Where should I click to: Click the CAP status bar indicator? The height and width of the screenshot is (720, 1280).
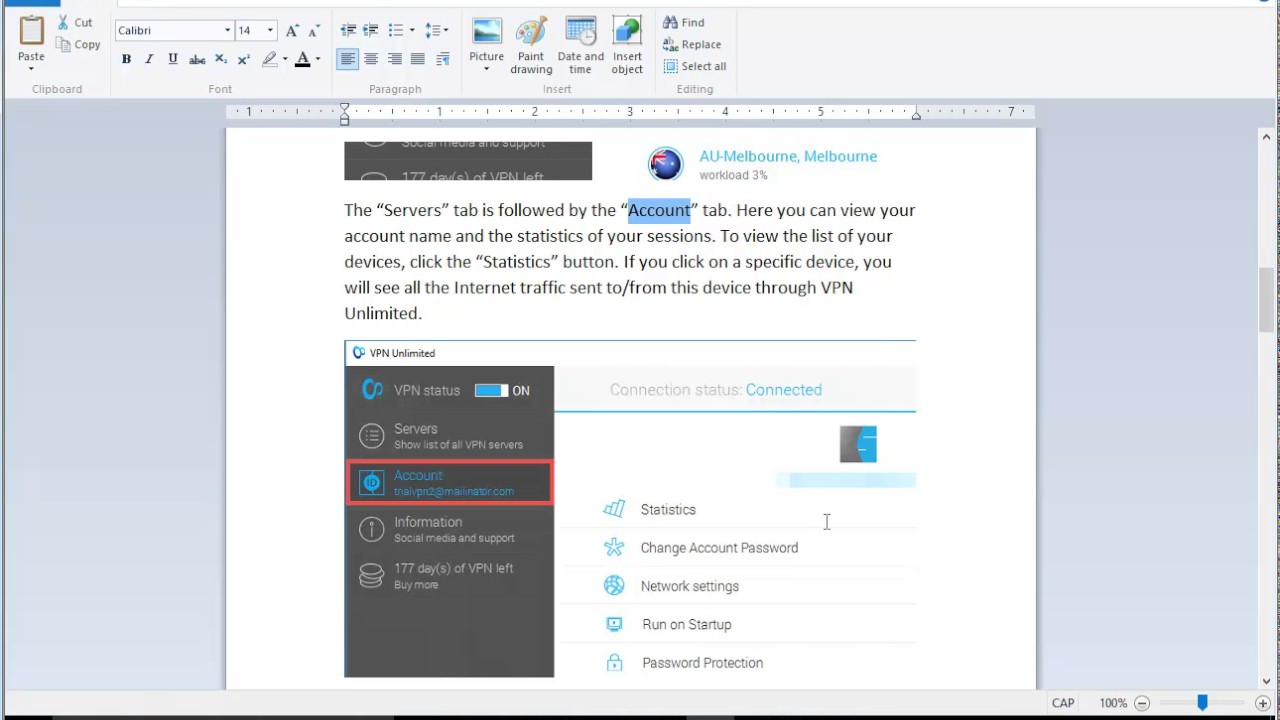point(1063,703)
